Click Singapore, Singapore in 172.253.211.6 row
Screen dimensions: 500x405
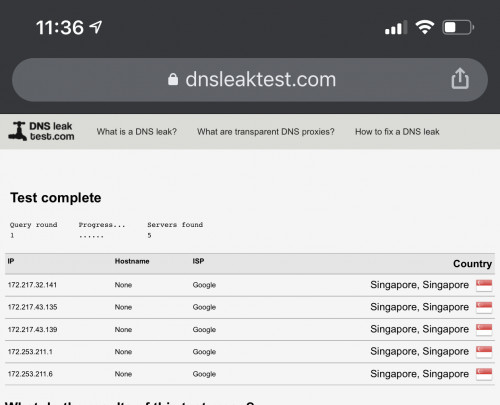419,374
